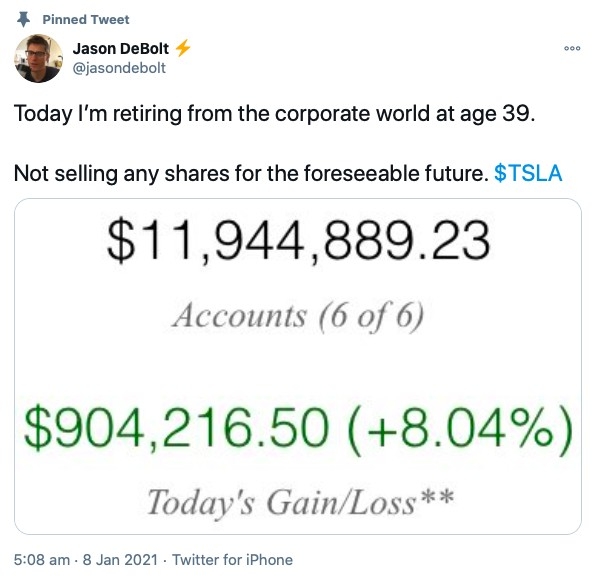Click the lightning bolt emoji after the name
595x582 pixels.
pos(183,48)
